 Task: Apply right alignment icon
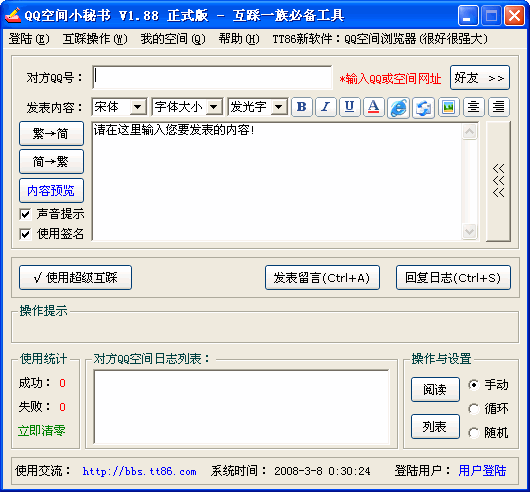[x=499, y=107]
